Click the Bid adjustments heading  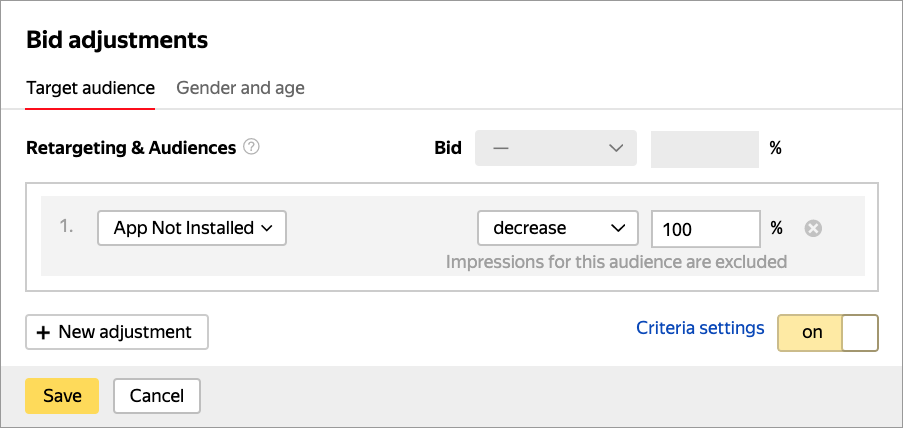117,40
